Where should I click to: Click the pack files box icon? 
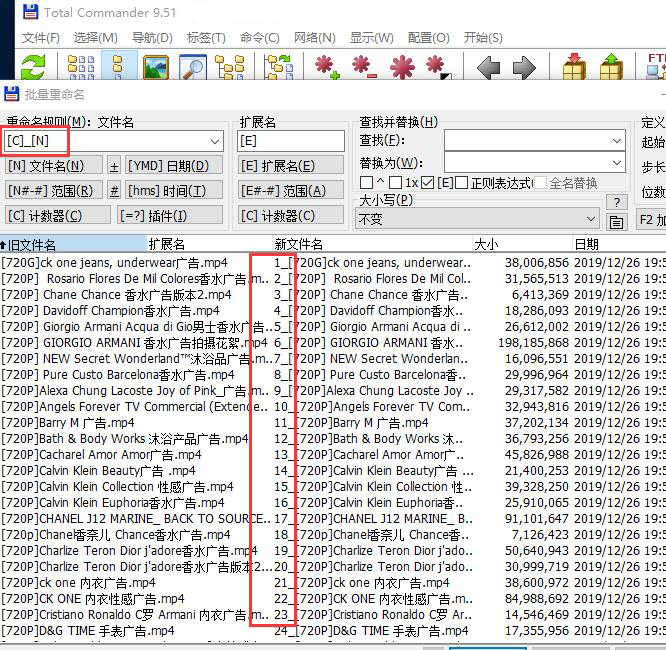[574, 67]
